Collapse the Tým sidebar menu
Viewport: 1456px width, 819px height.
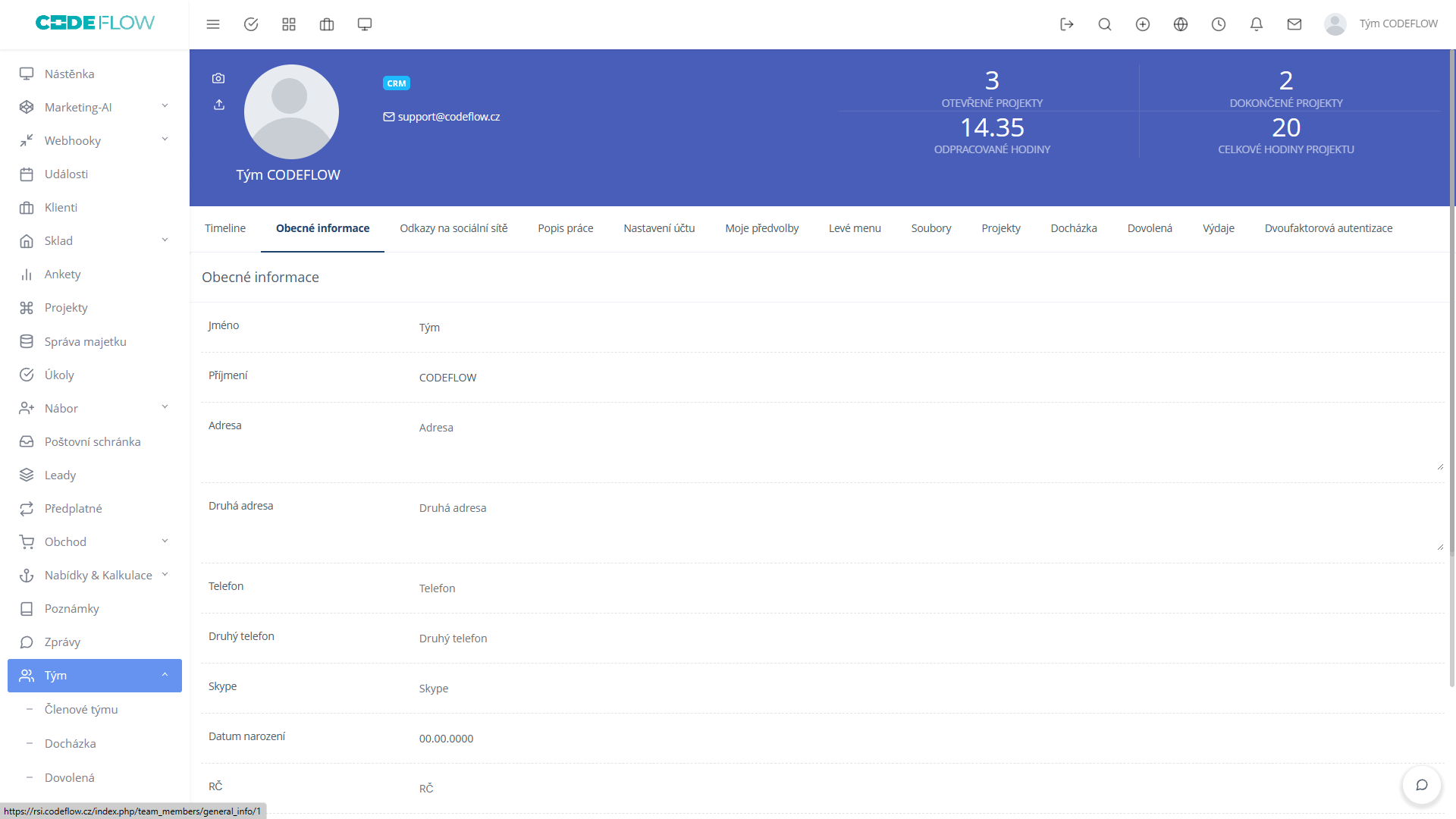click(95, 675)
